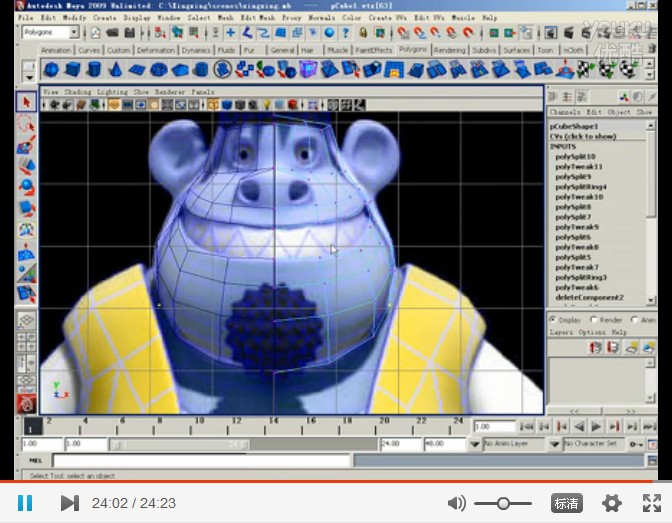The height and width of the screenshot is (523, 672).
Task: Click the Options menu in layer editor
Action: tap(591, 332)
